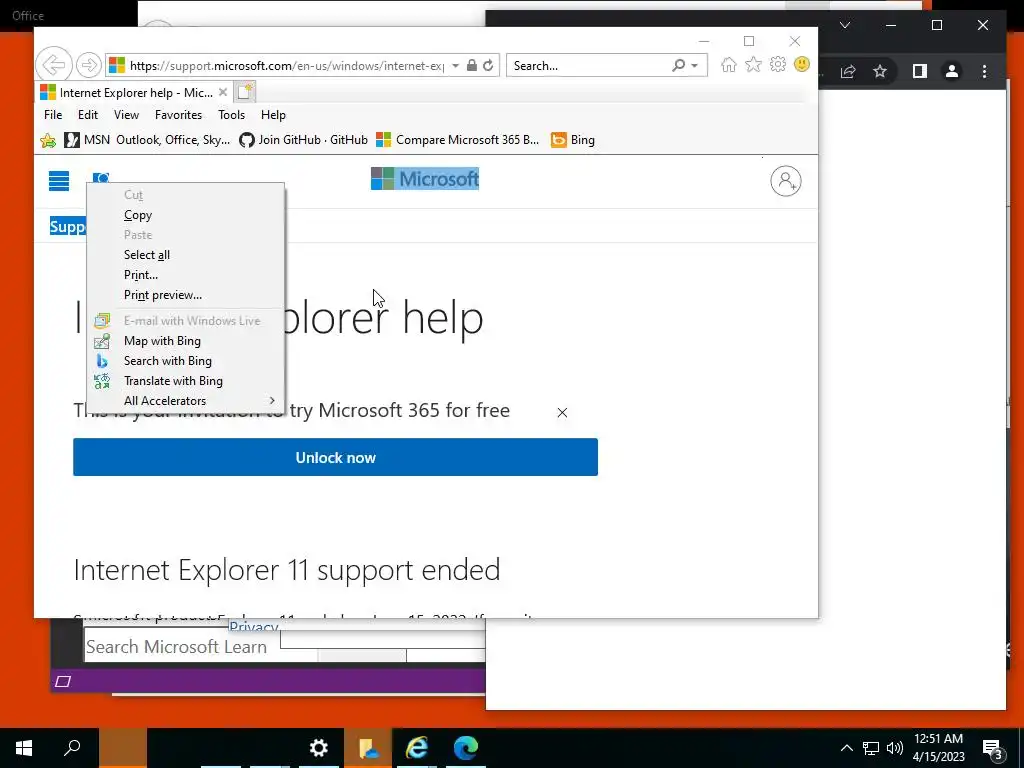
Task: Open the View menu
Action: click(126, 115)
